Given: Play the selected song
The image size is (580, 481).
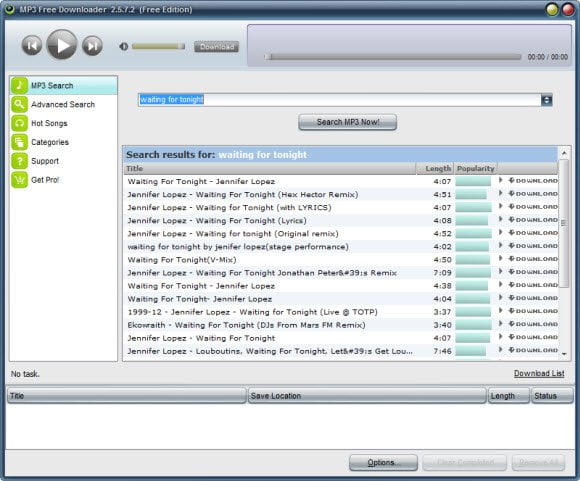Looking at the screenshot, I should 62,45.
